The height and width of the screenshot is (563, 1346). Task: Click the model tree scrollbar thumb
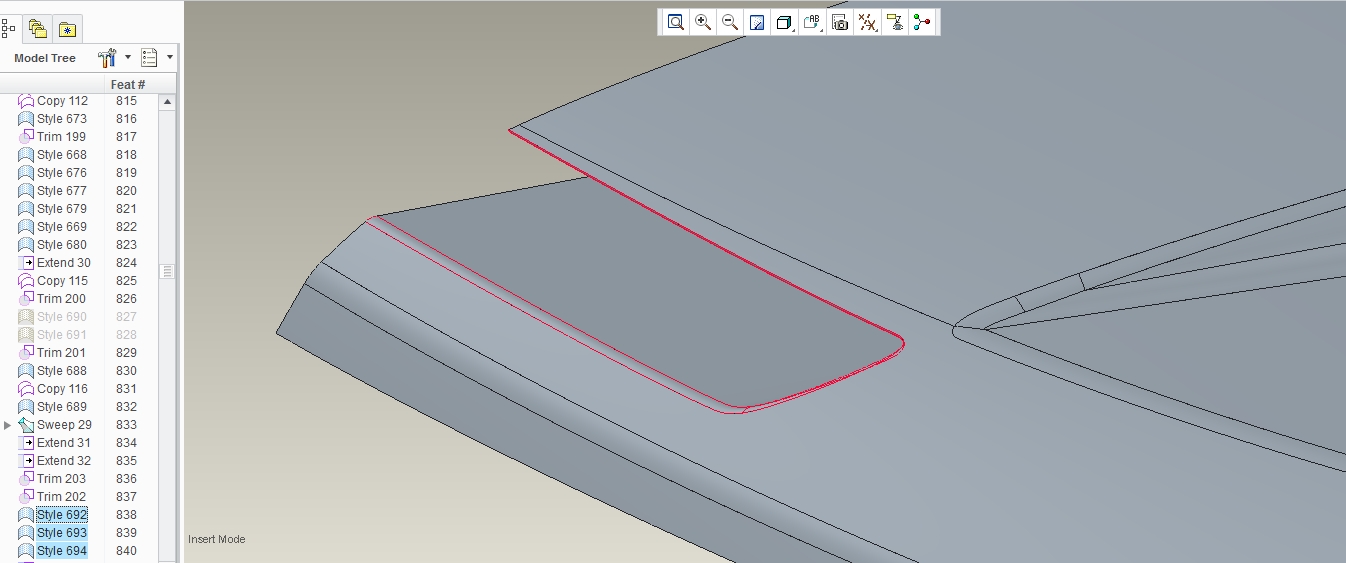click(168, 271)
